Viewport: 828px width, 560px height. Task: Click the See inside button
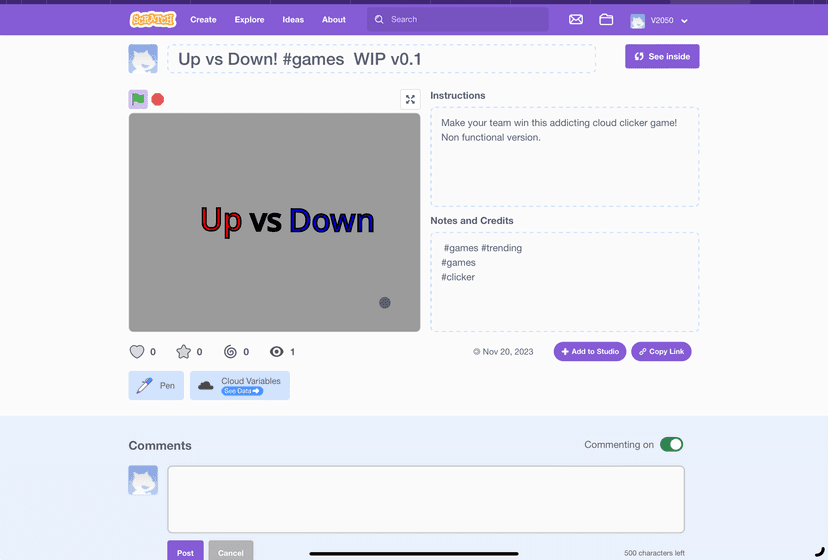pyautogui.click(x=662, y=57)
